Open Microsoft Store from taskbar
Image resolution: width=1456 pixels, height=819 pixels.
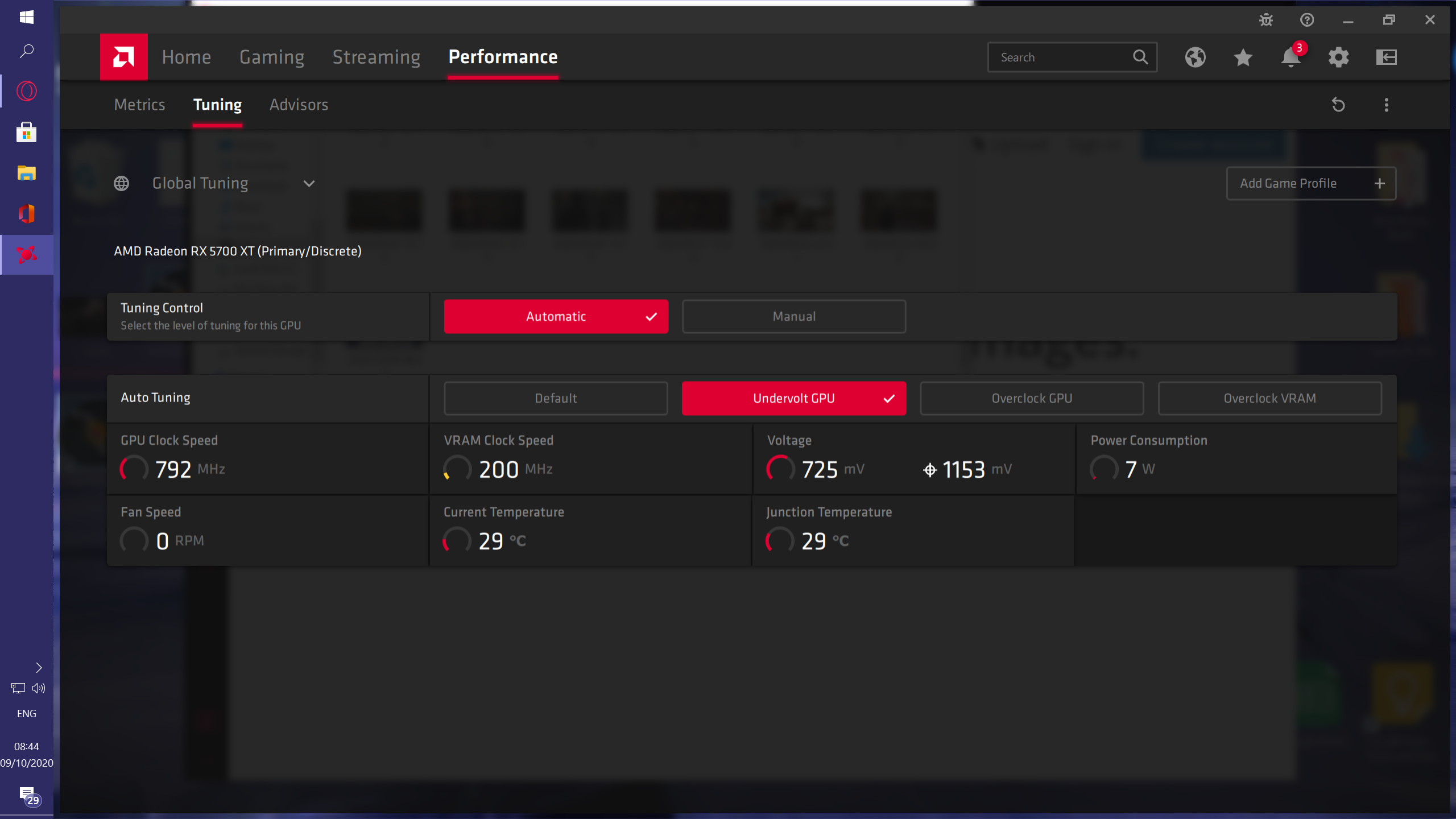27,132
